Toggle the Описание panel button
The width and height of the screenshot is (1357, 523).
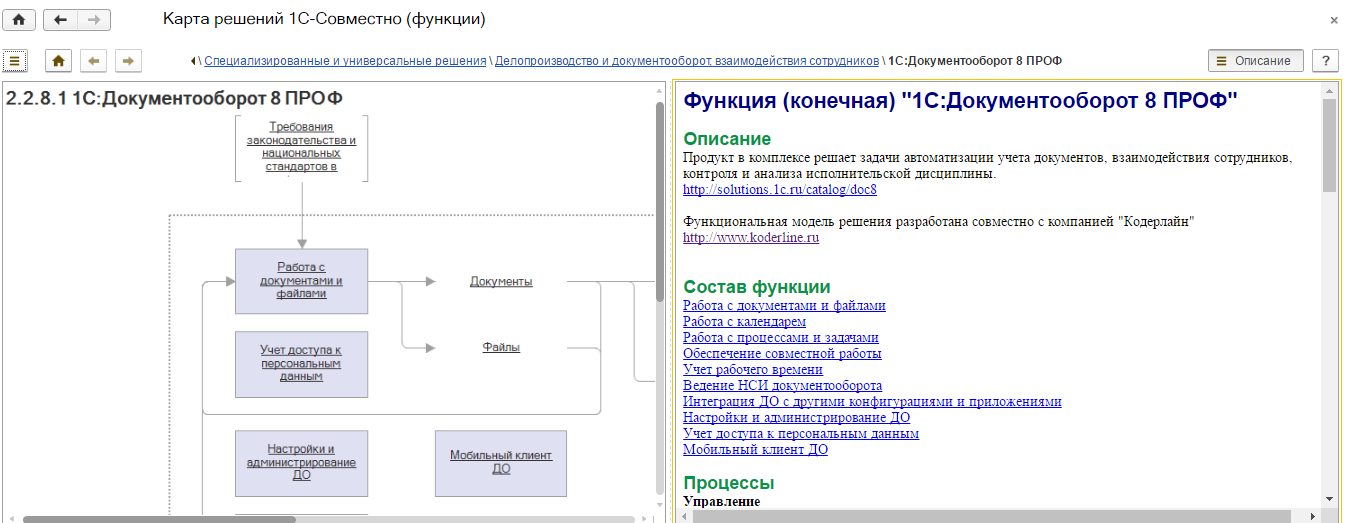click(1255, 61)
